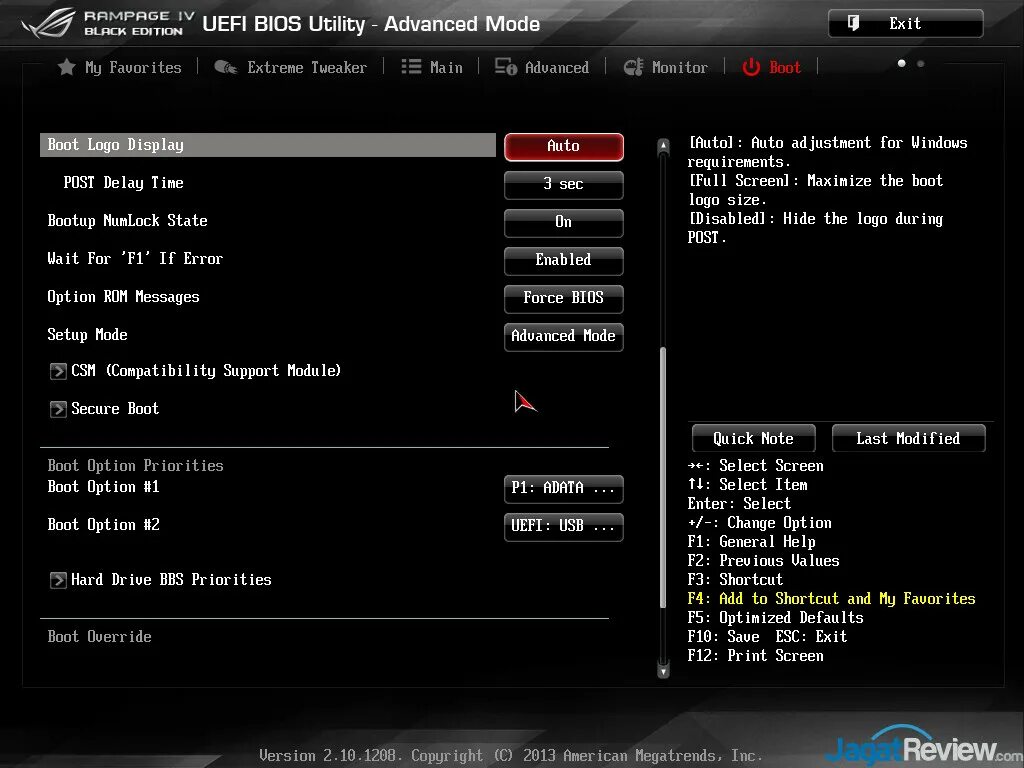Change POST Delay Time 3 sec value
This screenshot has height=768, width=1024.
564,184
